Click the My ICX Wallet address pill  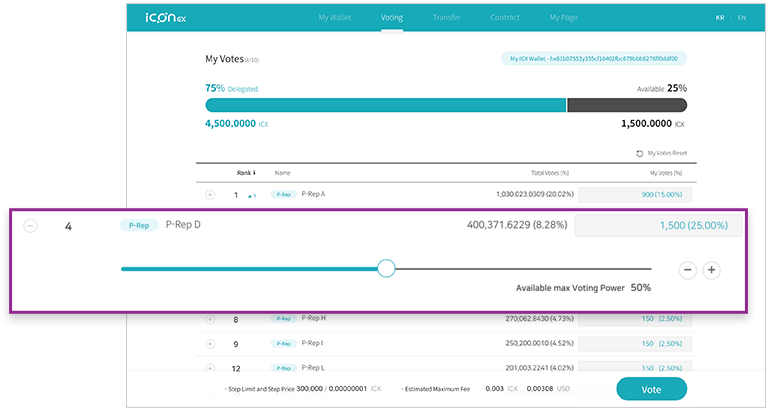(594, 59)
